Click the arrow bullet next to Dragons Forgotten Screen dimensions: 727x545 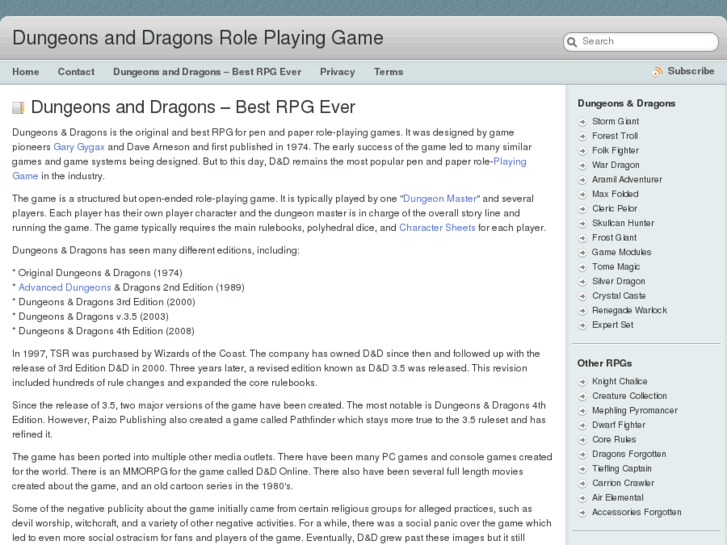click(582, 455)
